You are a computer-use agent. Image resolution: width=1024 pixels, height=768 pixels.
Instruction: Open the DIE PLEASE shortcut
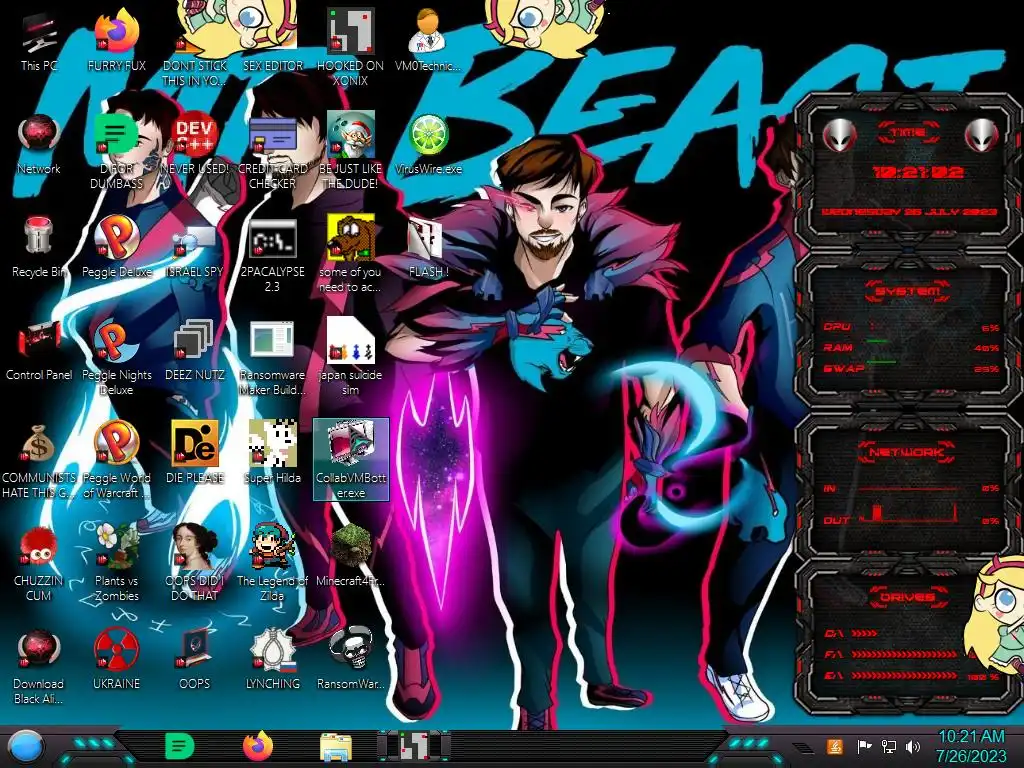195,453
